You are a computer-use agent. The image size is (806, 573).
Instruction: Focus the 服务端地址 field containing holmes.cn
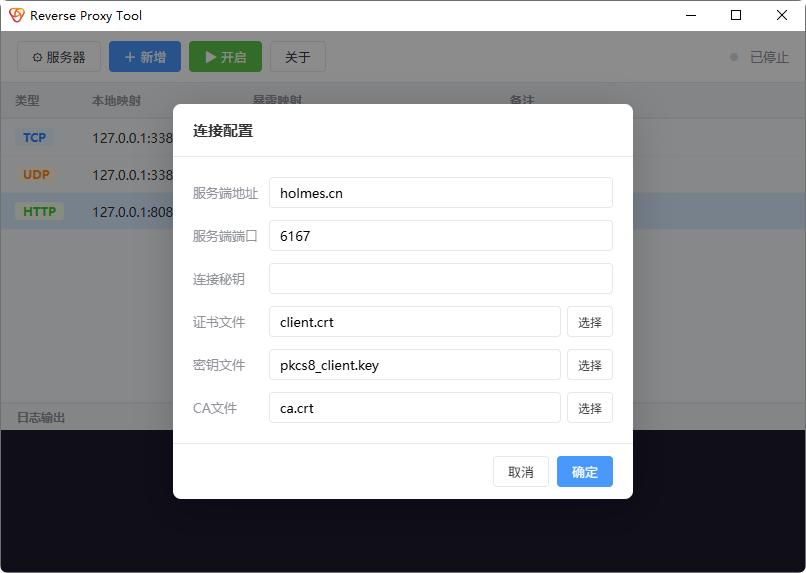pos(441,193)
